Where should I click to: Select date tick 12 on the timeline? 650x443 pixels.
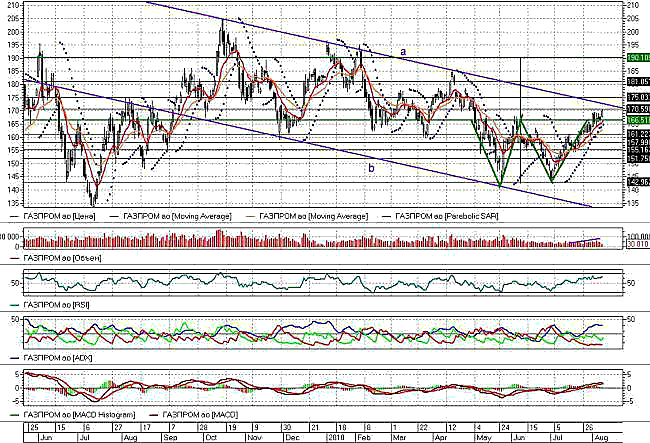[x=451, y=428]
